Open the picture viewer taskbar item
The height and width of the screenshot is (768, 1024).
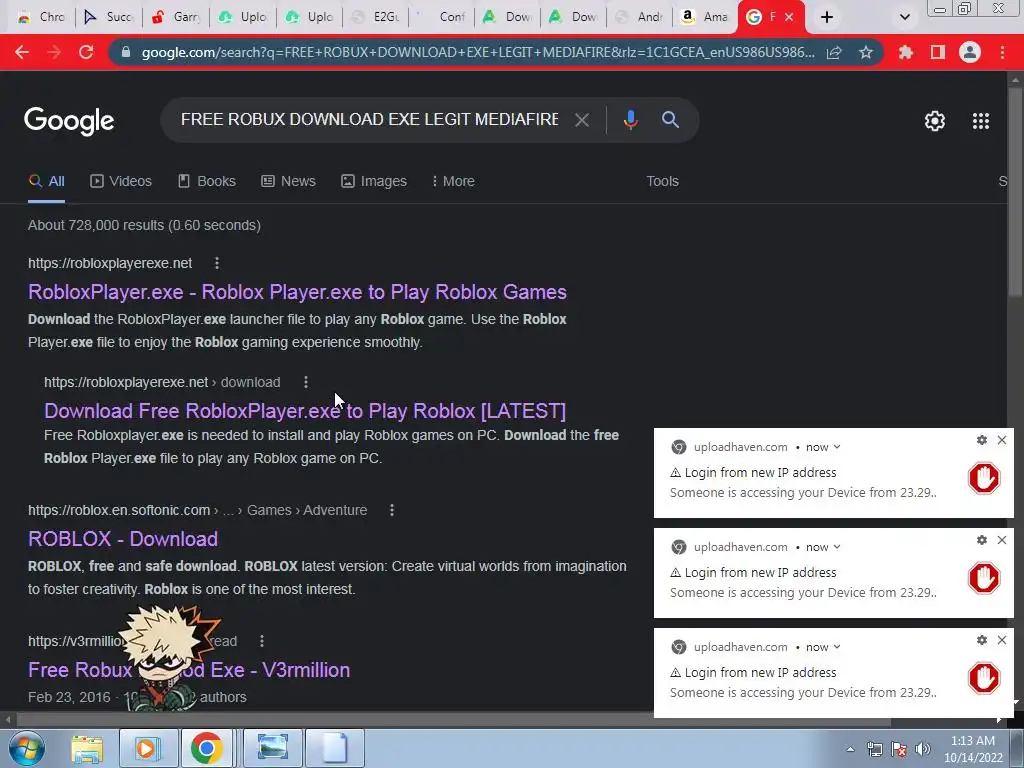[273, 748]
